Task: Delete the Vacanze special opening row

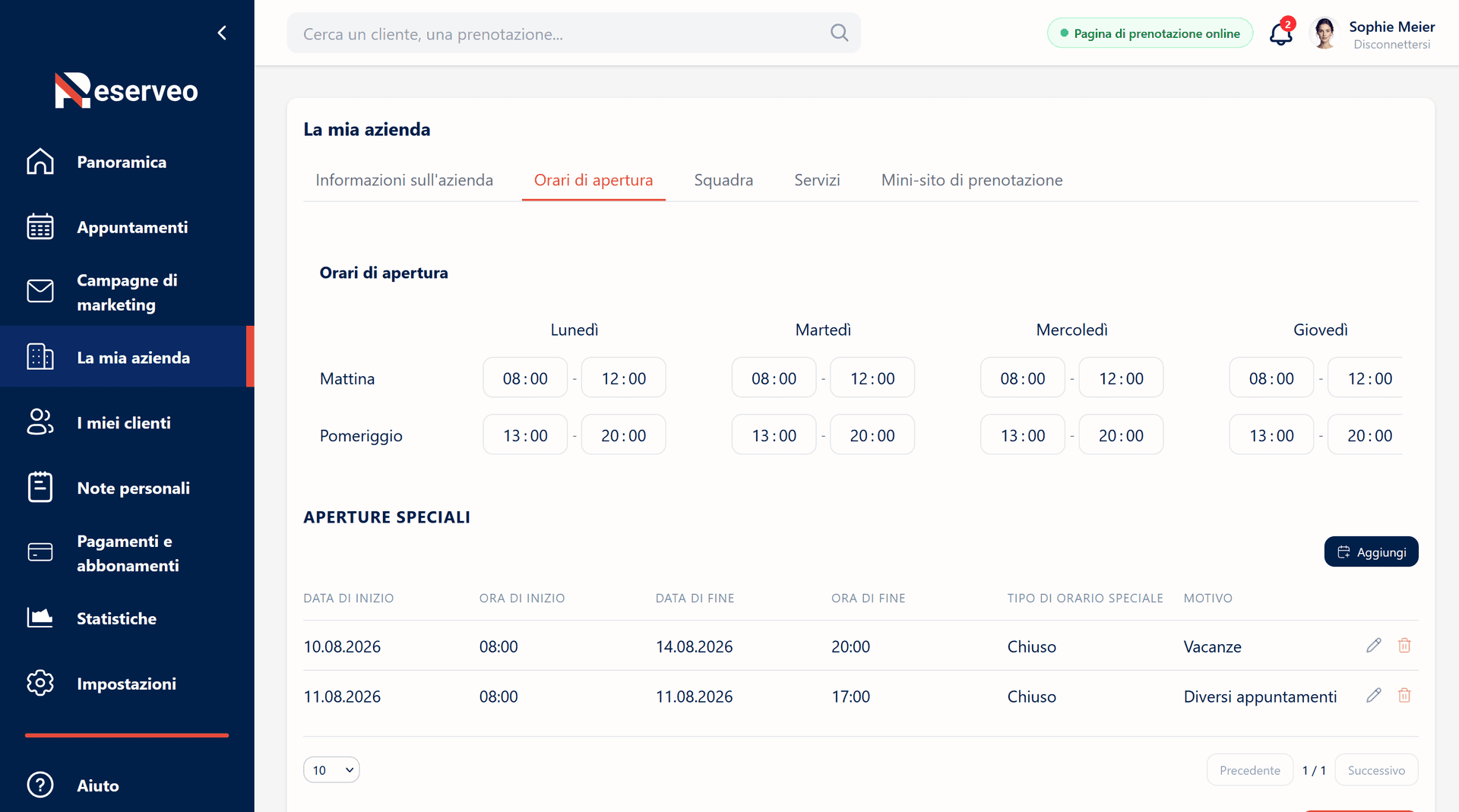Action: coord(1404,646)
